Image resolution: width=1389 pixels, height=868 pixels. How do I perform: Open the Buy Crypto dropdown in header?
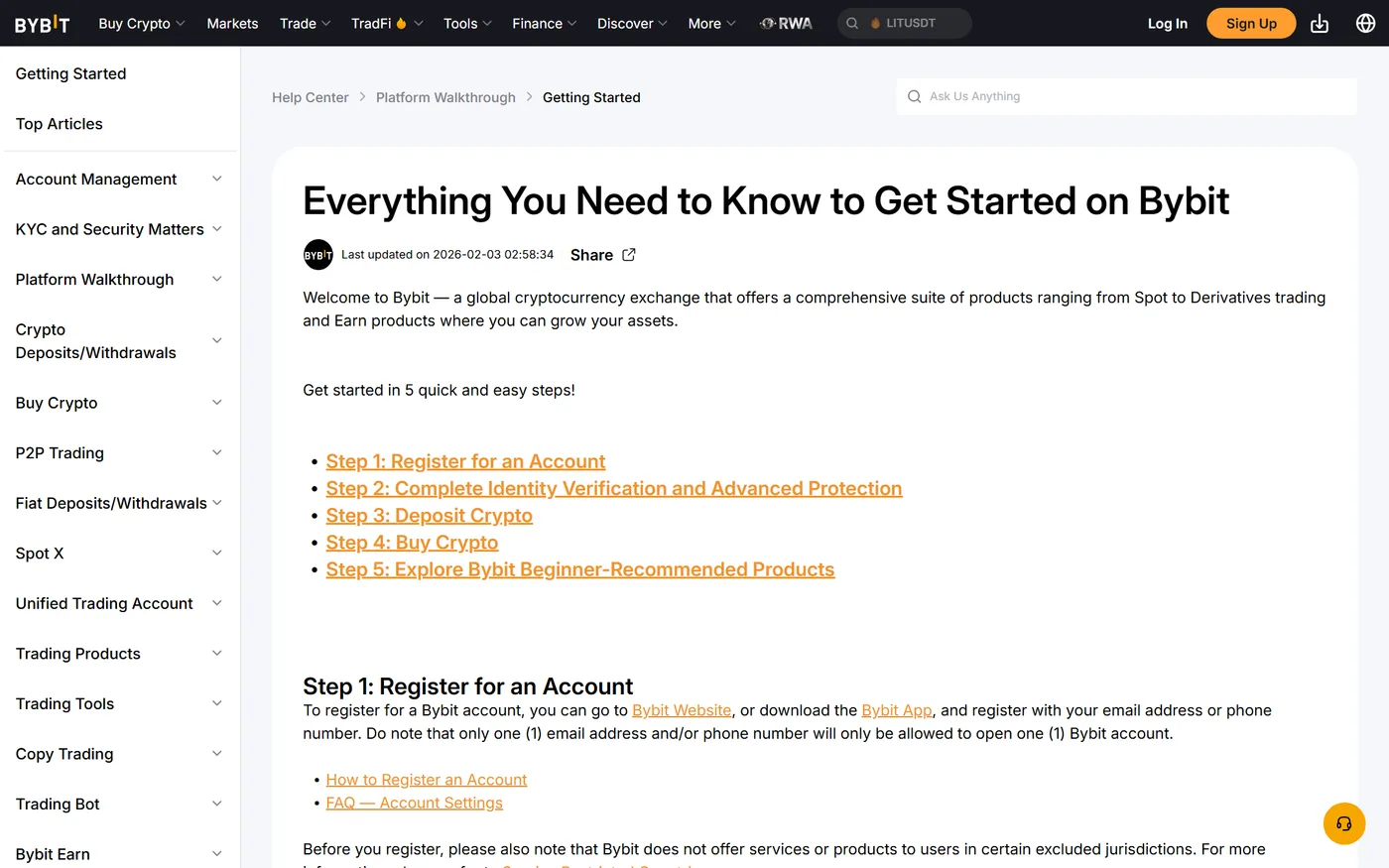click(142, 24)
